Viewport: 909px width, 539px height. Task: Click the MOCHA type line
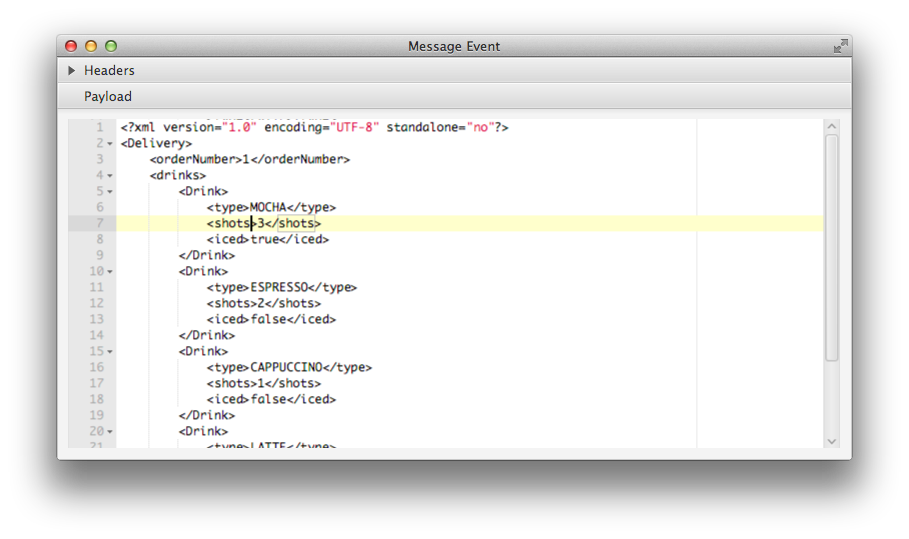(271, 207)
